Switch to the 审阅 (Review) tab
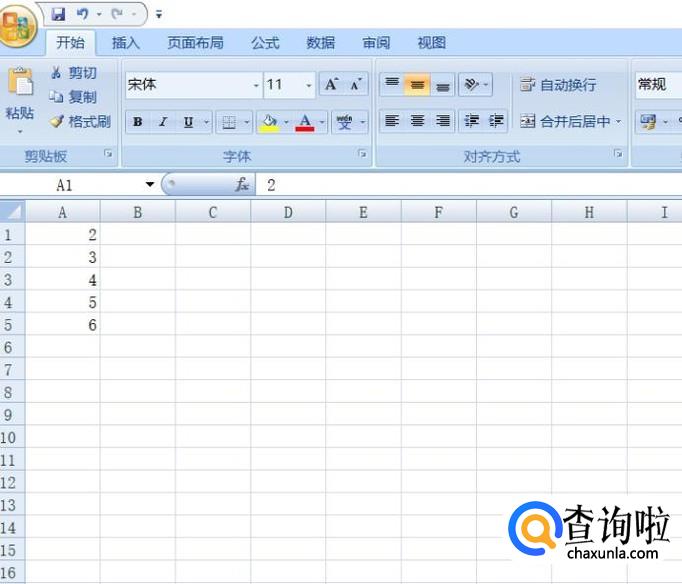 click(376, 43)
